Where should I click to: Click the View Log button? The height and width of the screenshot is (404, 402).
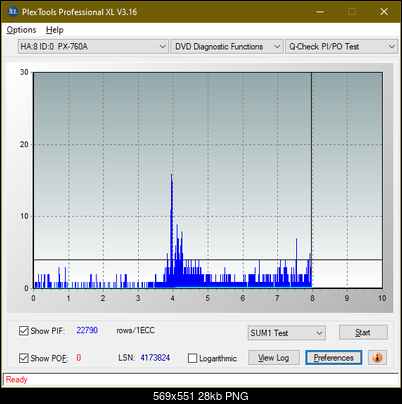274,358
